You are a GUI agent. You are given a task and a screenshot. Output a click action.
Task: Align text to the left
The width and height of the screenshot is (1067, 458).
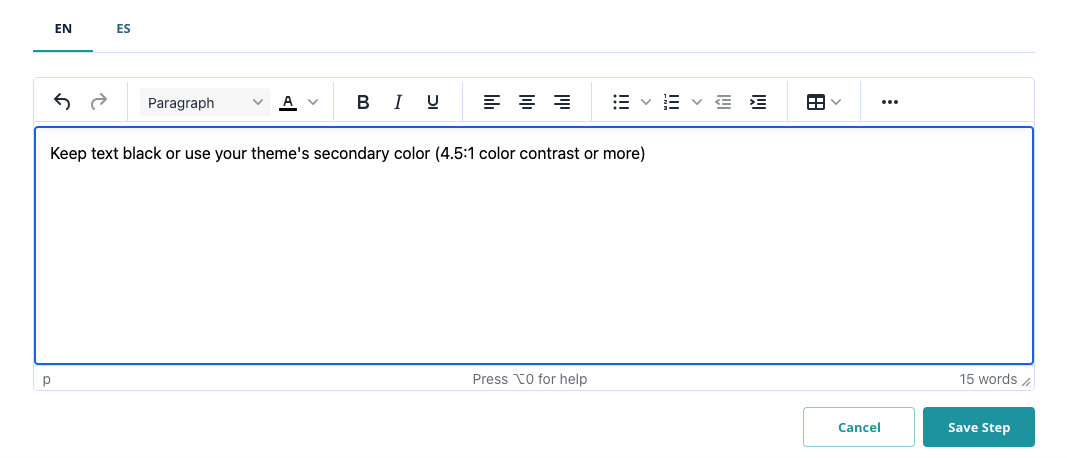tap(491, 102)
